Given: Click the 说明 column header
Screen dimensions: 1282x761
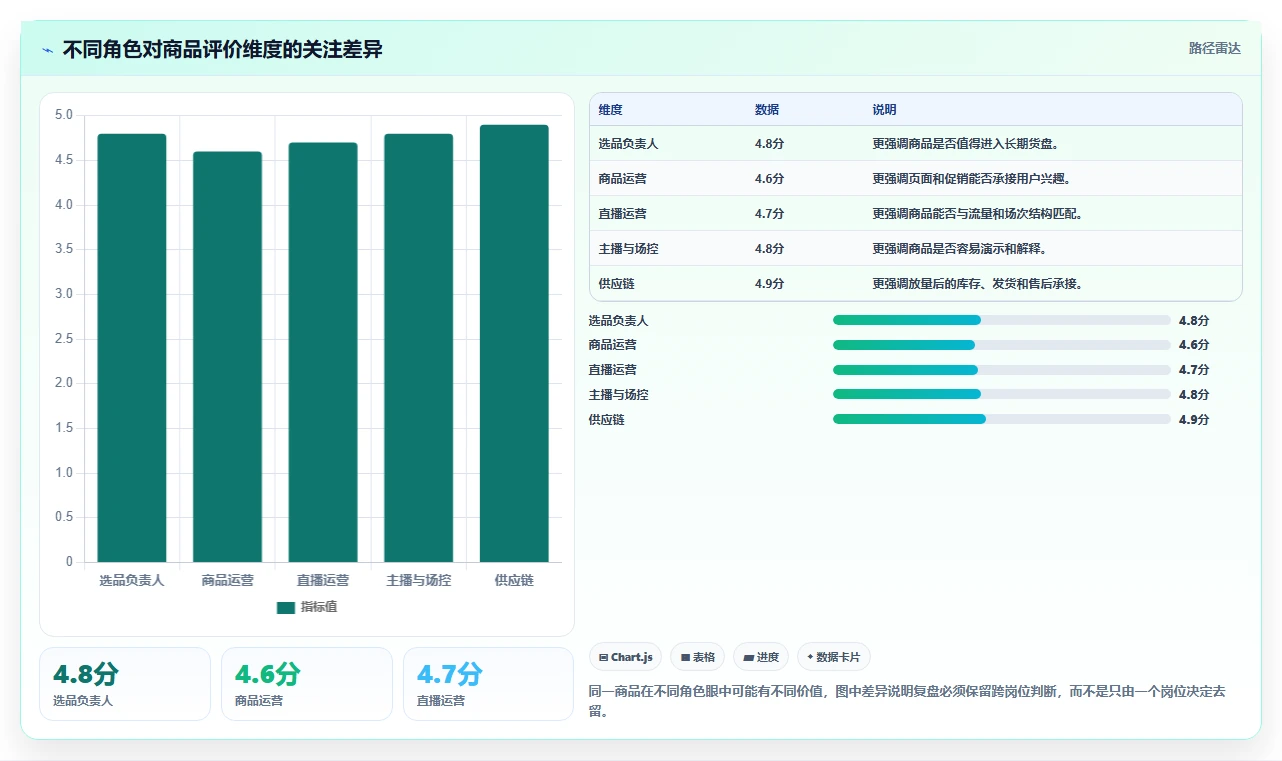Looking at the screenshot, I should pos(884,109).
